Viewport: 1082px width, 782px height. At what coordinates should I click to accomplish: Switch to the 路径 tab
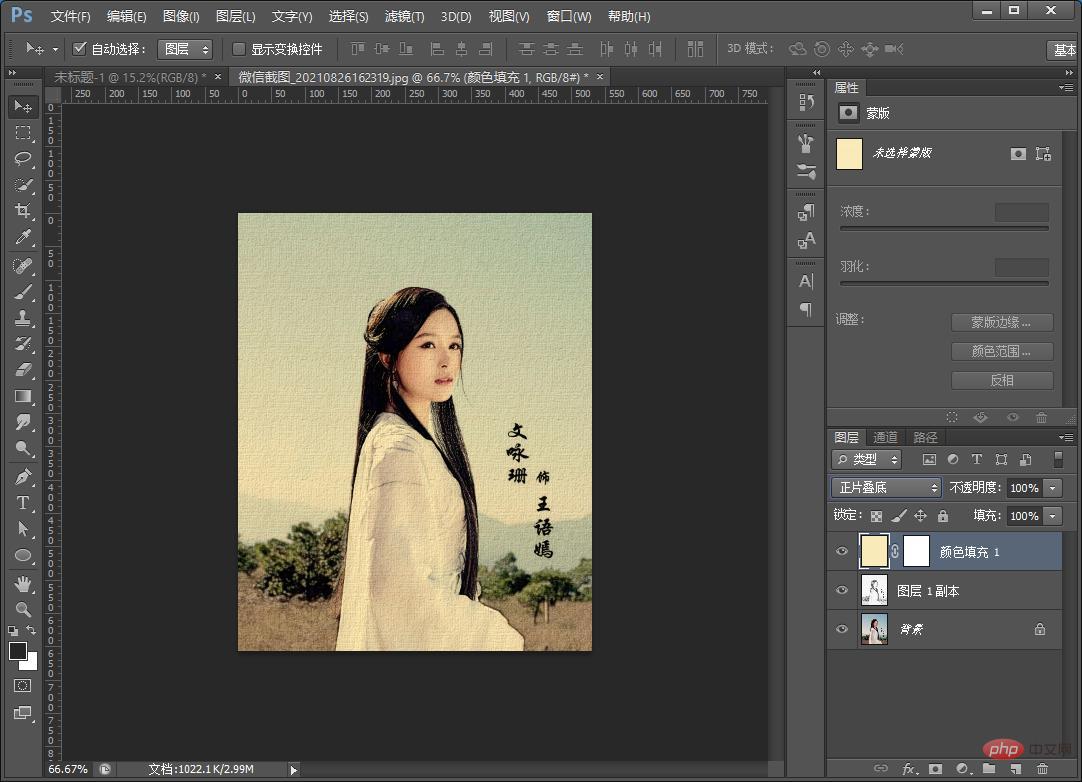tap(925, 437)
